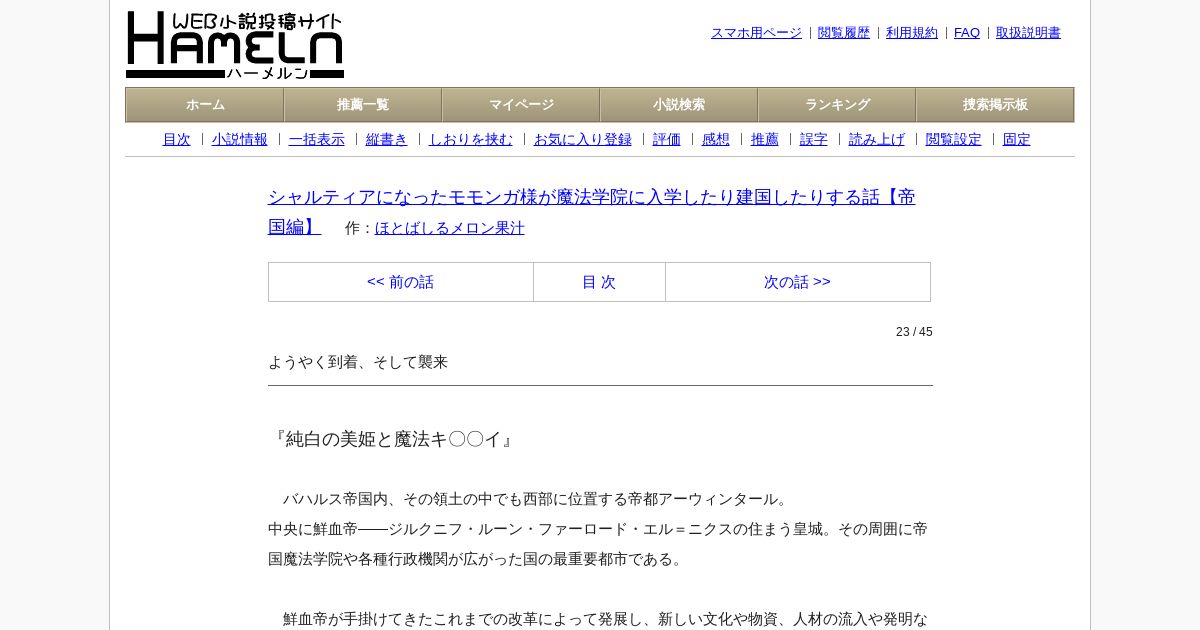
Task: Select 一括表示 in the submenu
Action: pos(317,140)
